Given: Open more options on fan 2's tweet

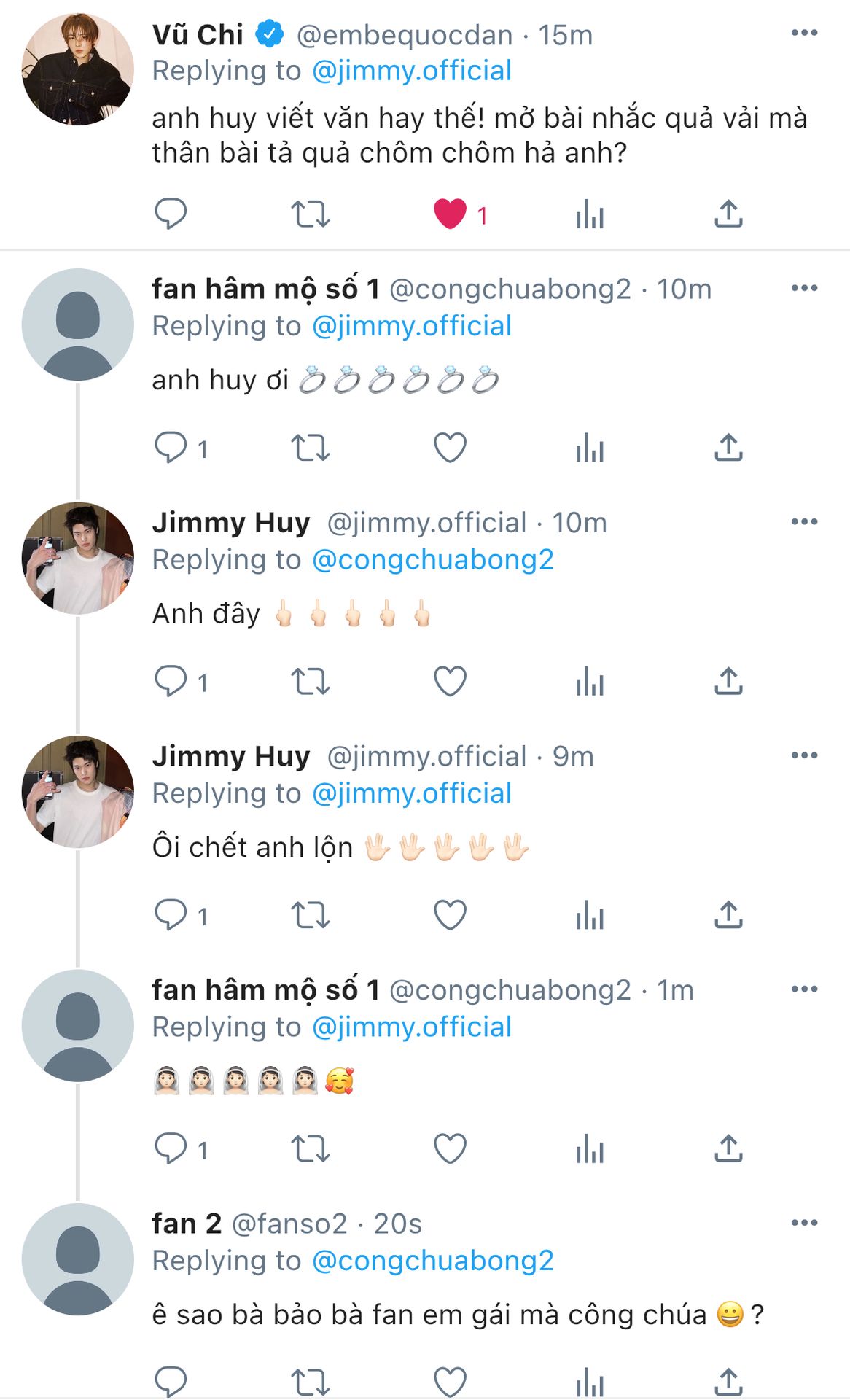Looking at the screenshot, I should (804, 1223).
